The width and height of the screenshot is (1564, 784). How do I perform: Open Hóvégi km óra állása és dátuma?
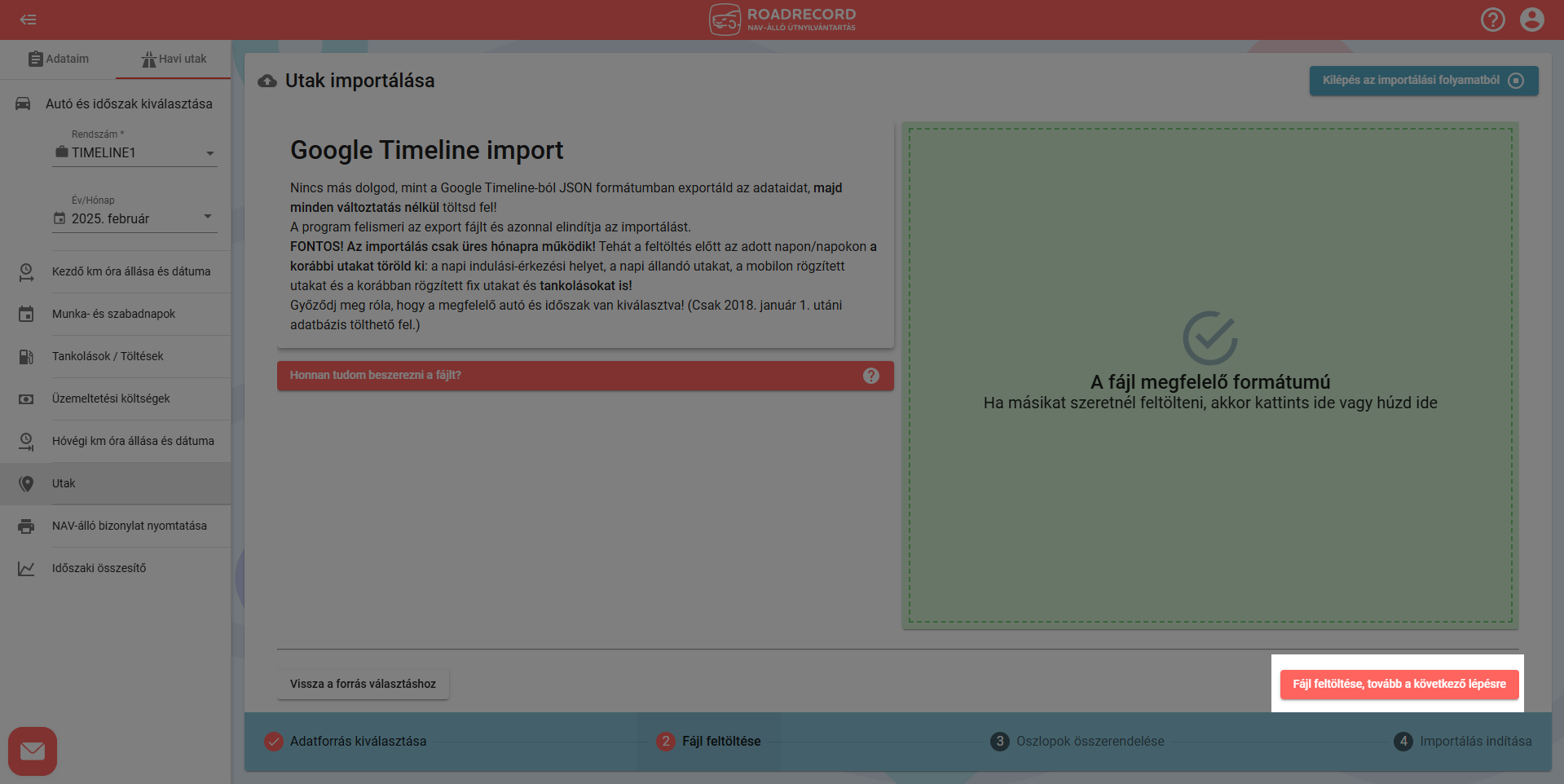[116, 441]
